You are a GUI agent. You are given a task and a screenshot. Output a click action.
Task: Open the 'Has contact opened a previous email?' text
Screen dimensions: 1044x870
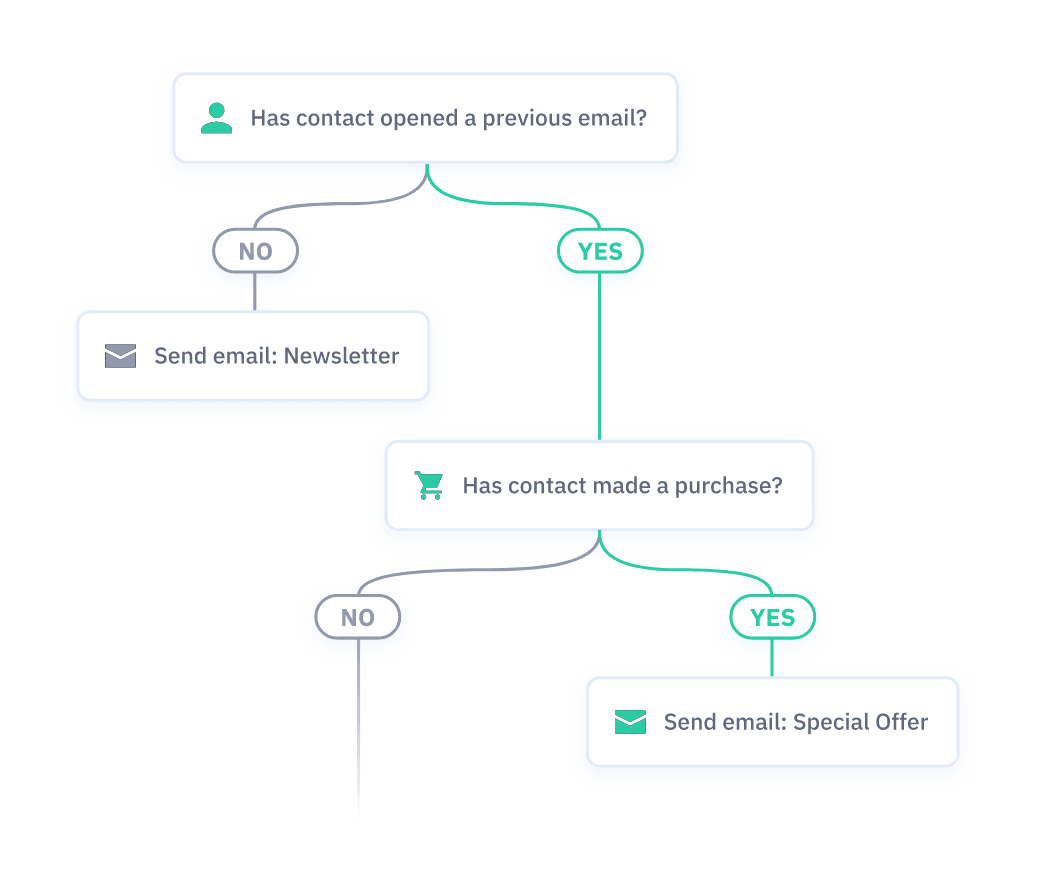449,118
